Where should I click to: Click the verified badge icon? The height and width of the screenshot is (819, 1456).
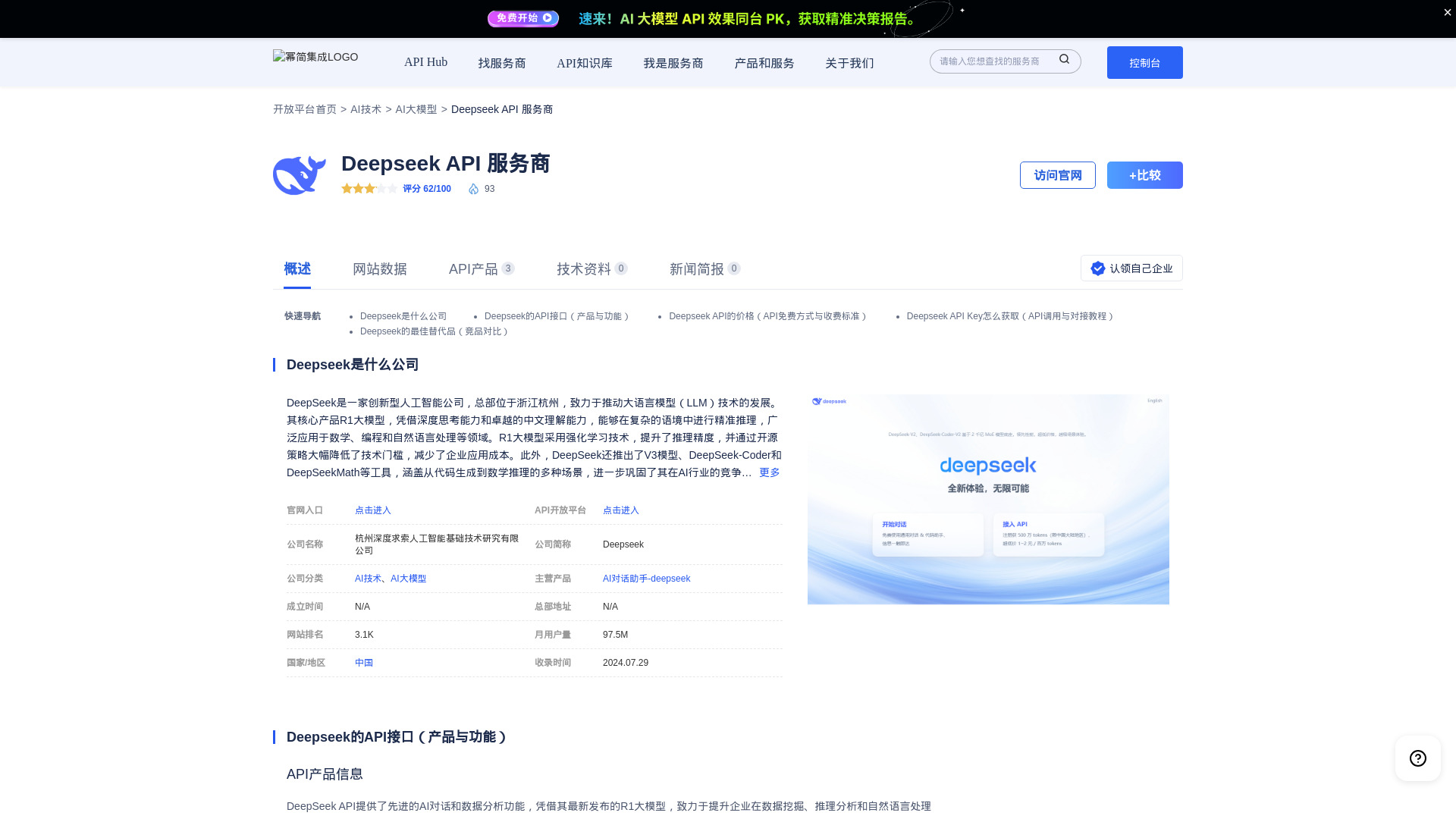click(x=1097, y=268)
